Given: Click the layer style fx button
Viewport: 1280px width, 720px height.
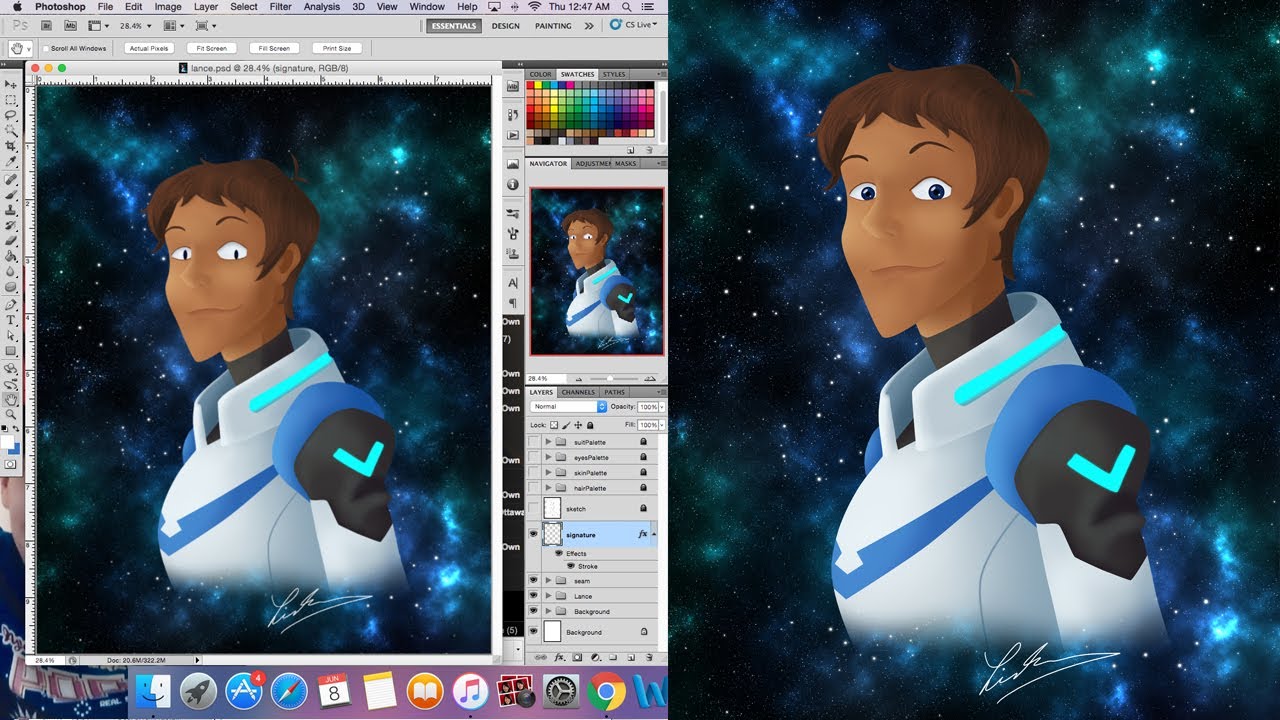Looking at the screenshot, I should pos(560,657).
